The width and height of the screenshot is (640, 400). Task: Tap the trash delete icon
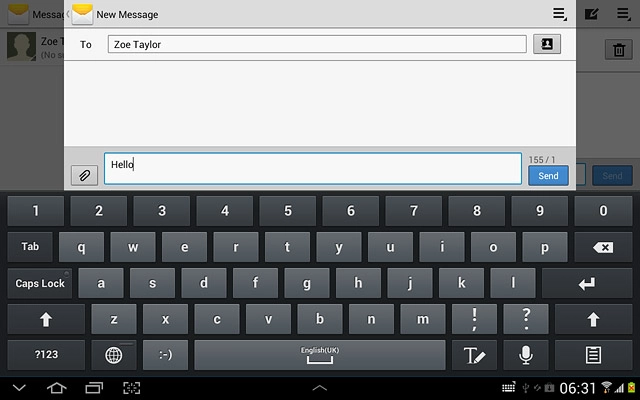tap(619, 49)
